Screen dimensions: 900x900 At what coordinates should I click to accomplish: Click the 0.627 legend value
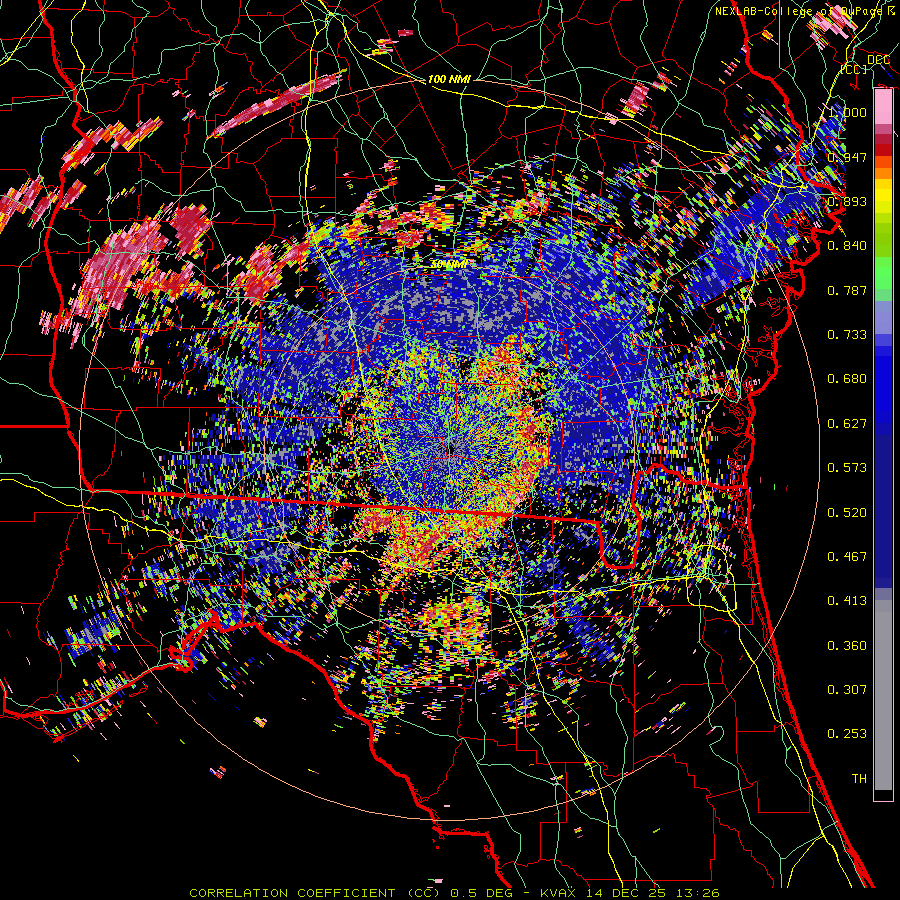tap(847, 423)
